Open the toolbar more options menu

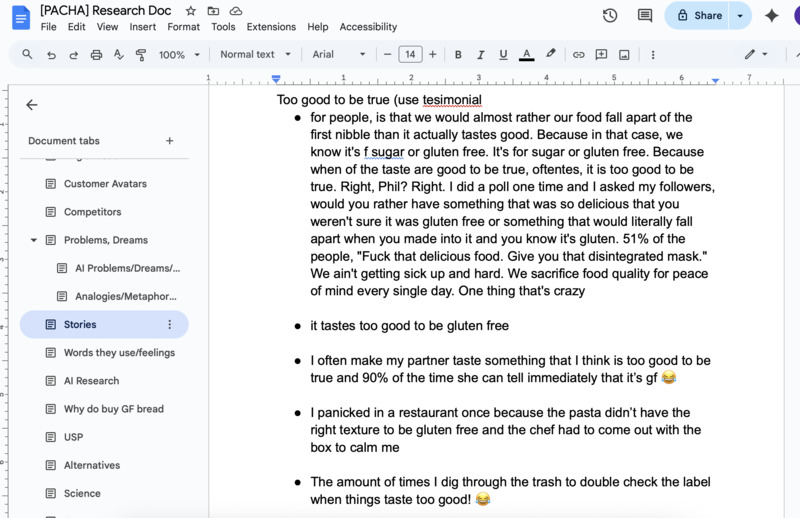pyautogui.click(x=653, y=55)
